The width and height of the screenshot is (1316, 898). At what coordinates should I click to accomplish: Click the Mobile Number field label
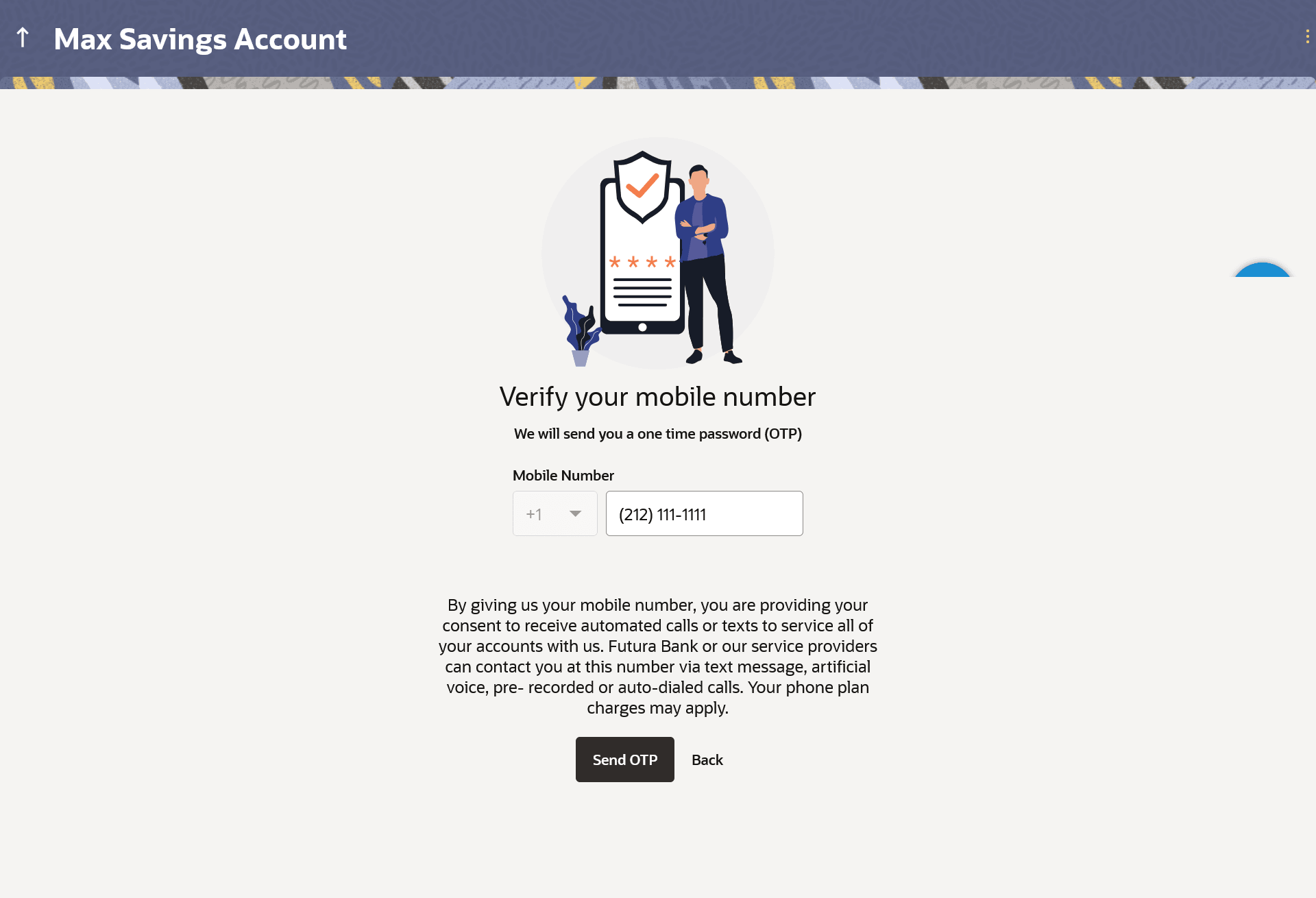pyautogui.click(x=563, y=475)
